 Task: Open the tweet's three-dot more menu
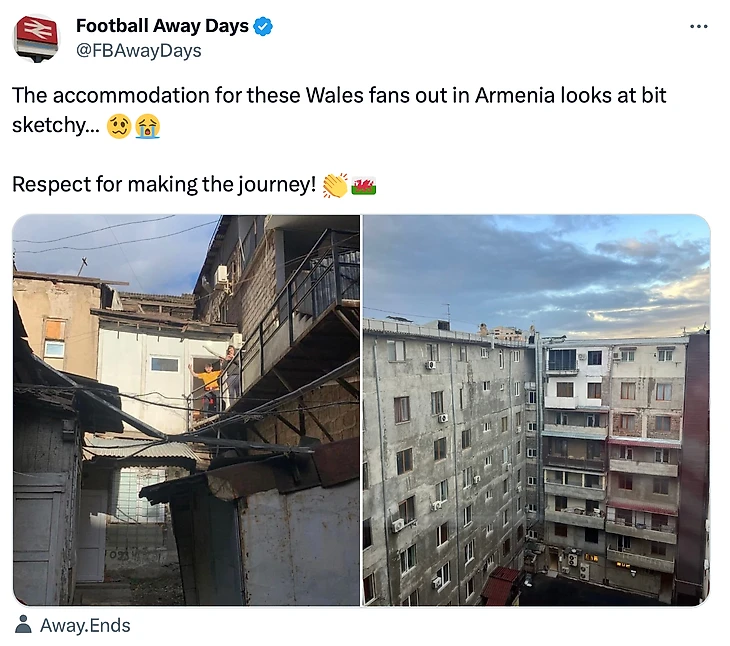pyautogui.click(x=698, y=27)
